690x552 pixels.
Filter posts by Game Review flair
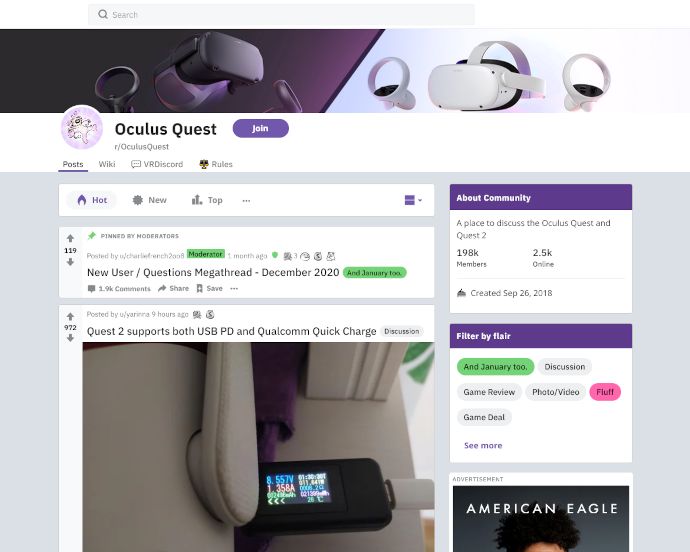point(489,392)
